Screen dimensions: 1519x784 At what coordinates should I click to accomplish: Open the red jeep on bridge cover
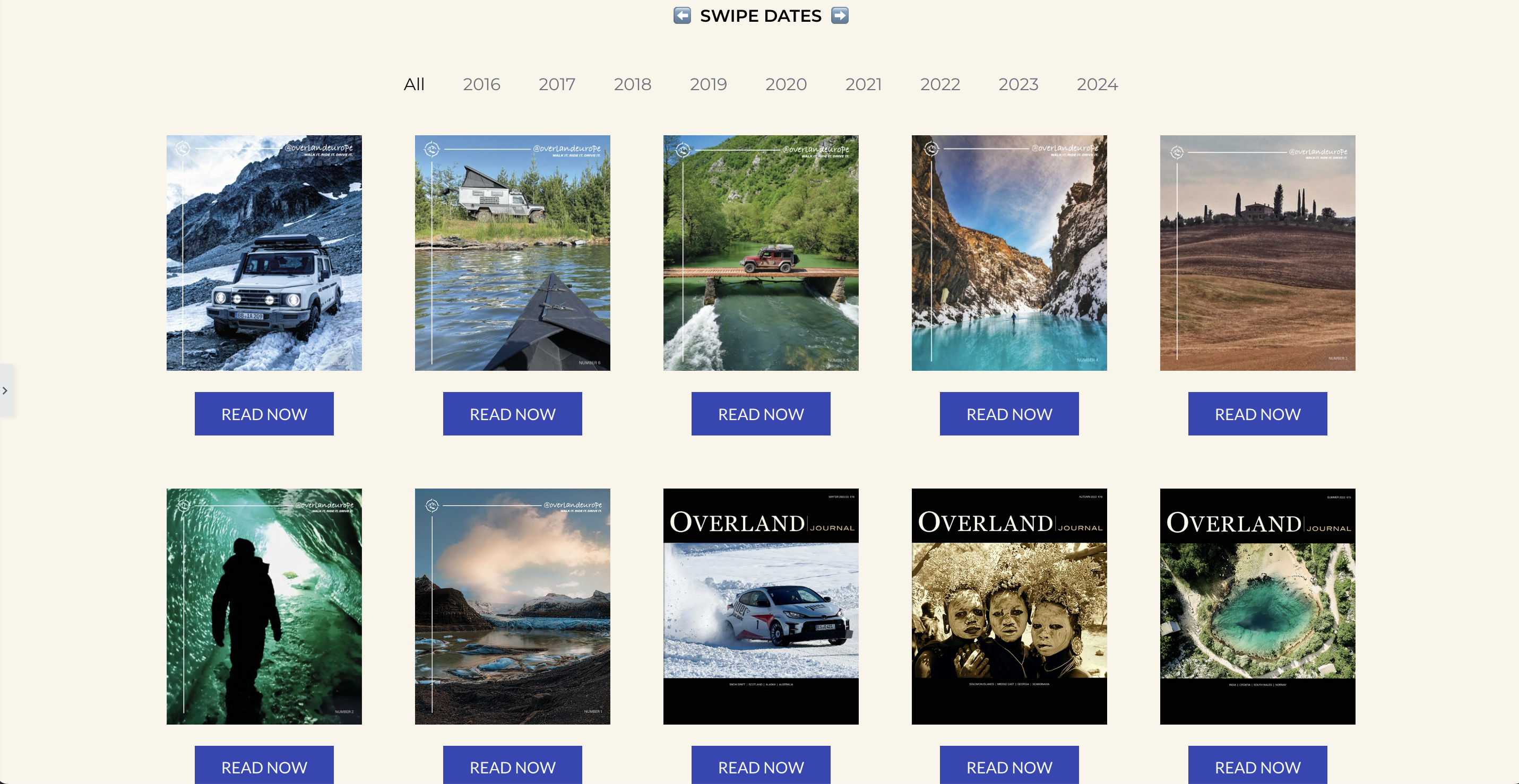(761, 253)
